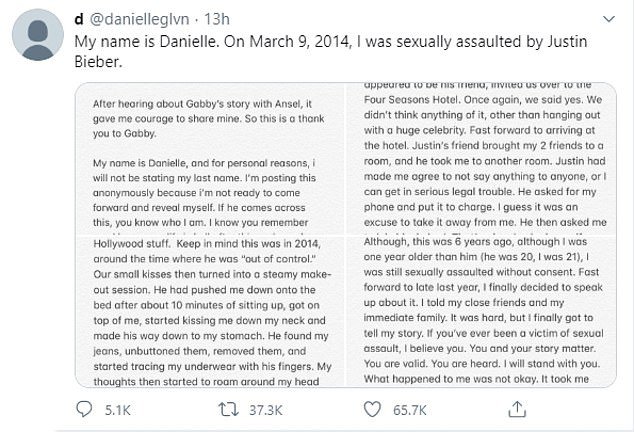Click the reply speech bubble icon

tap(84, 408)
